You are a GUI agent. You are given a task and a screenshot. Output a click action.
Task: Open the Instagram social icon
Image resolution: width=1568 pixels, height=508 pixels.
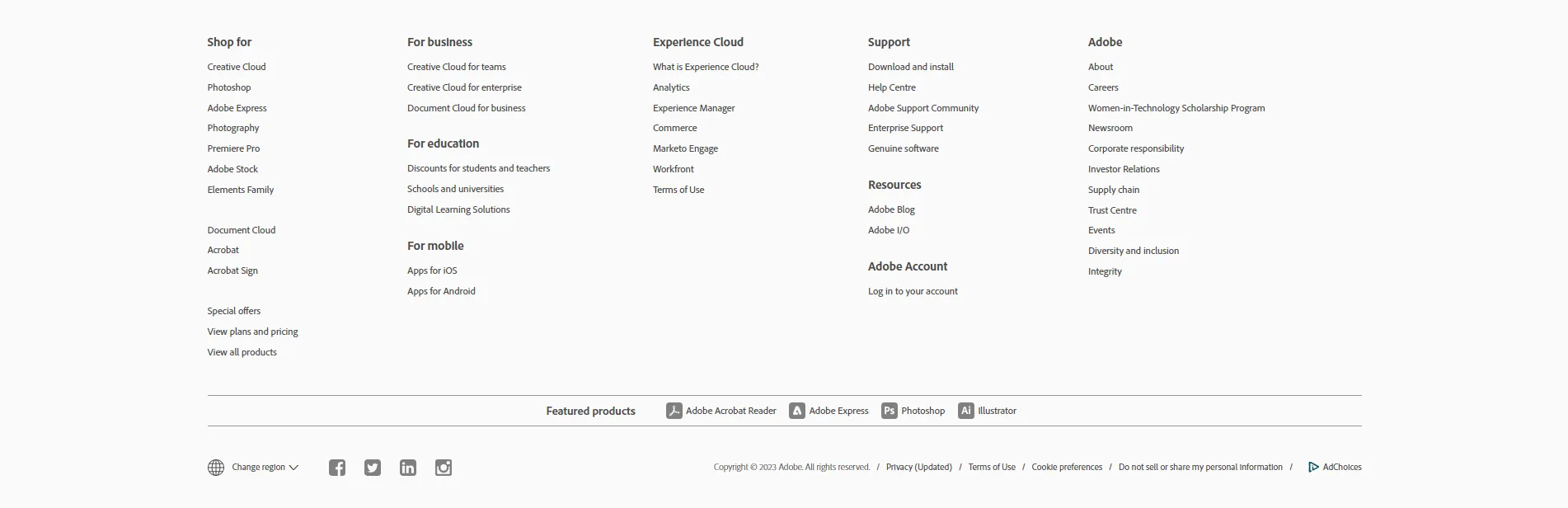coord(444,468)
